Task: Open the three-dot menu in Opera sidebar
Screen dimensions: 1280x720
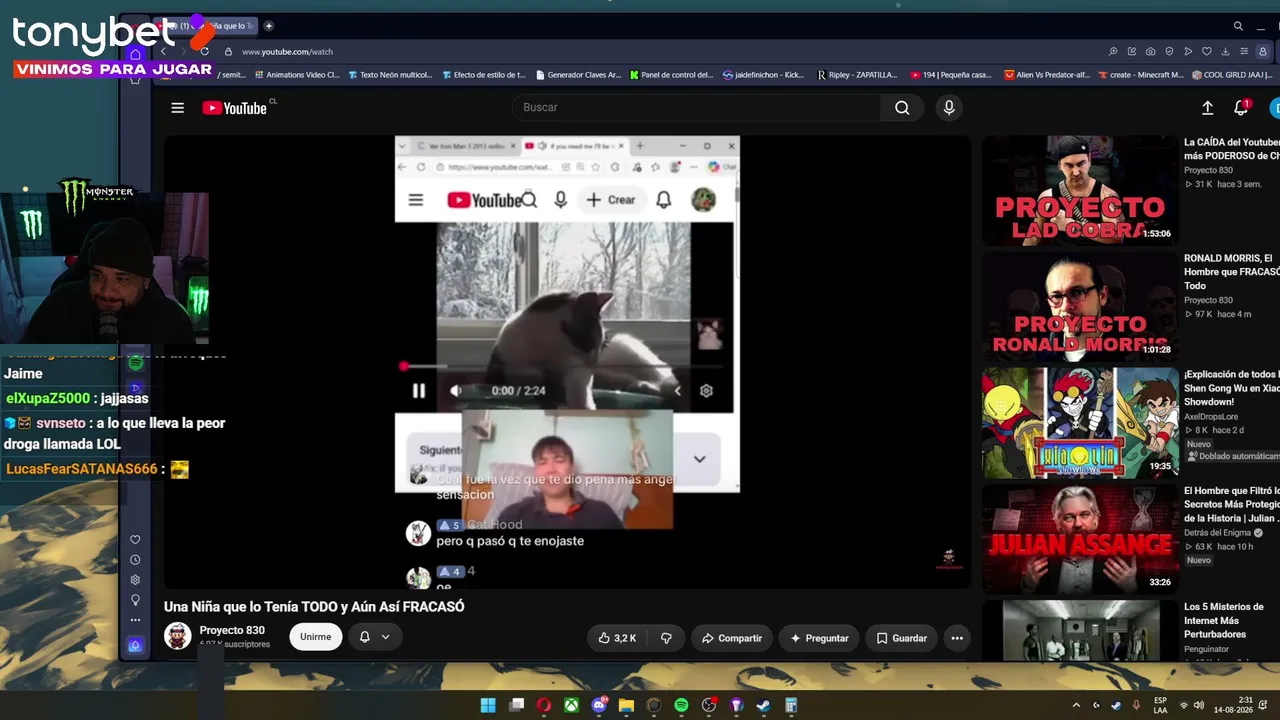Action: [x=135, y=620]
